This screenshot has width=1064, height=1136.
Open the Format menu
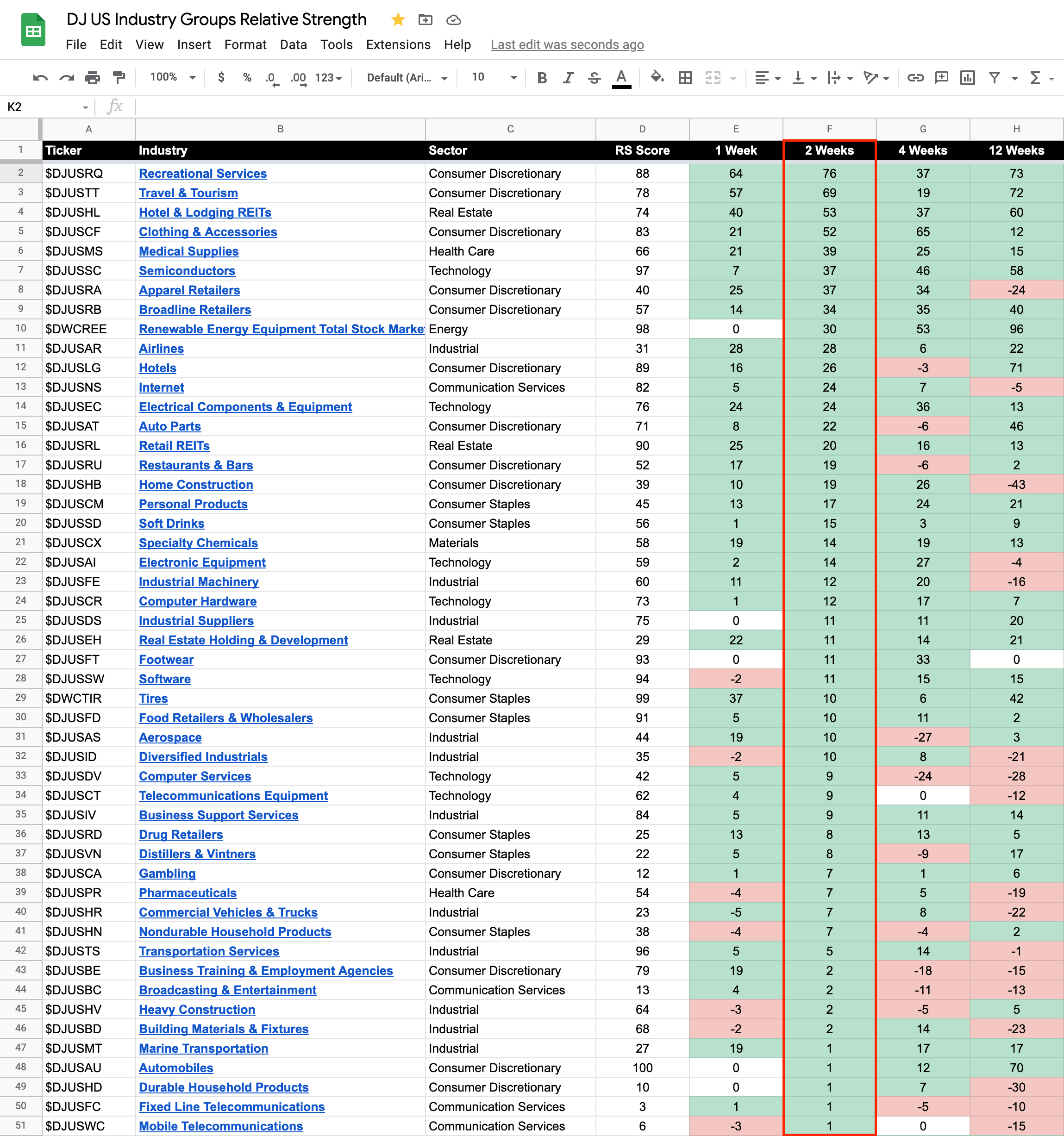tap(245, 44)
